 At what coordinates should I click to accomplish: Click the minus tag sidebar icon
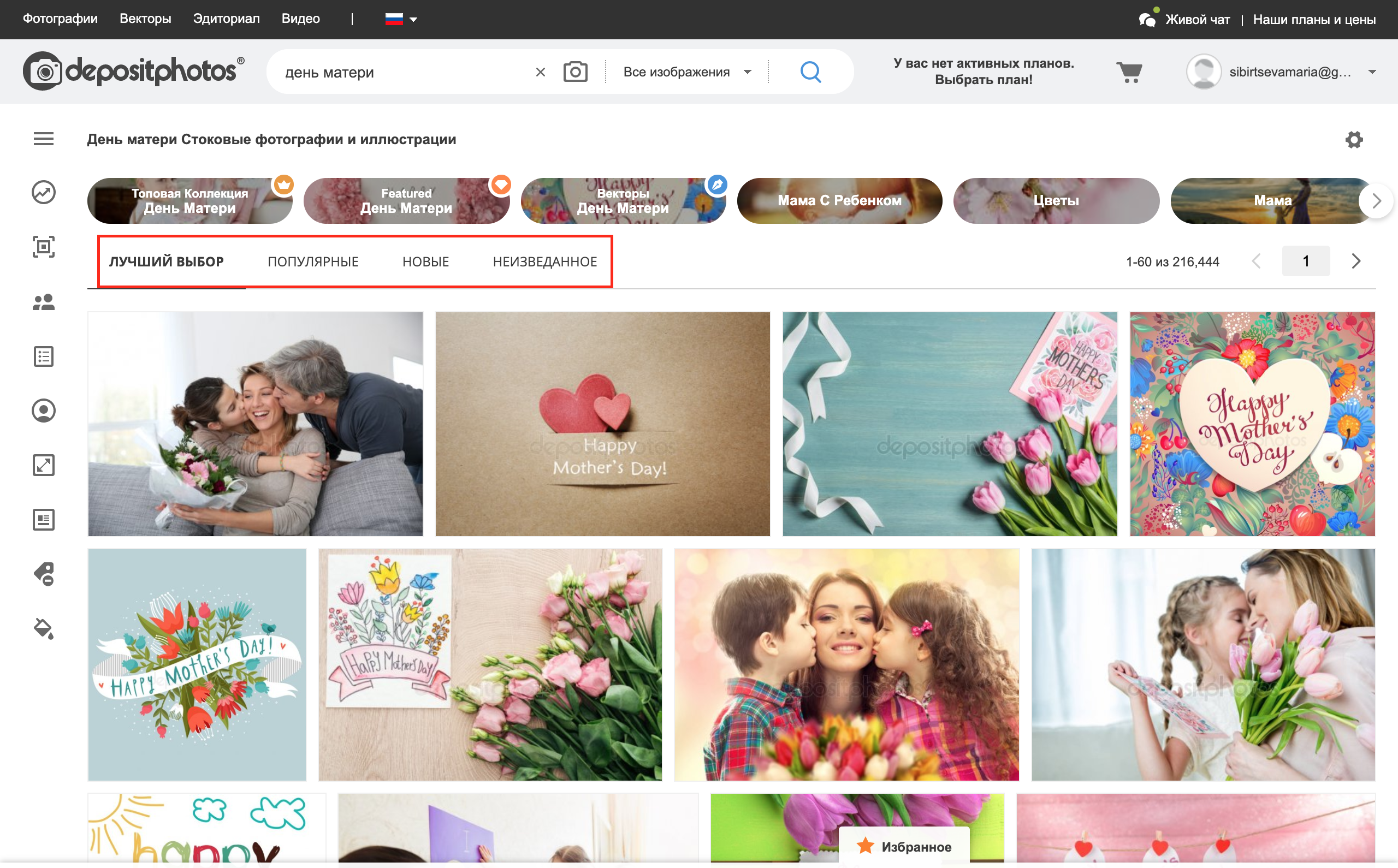click(44, 574)
